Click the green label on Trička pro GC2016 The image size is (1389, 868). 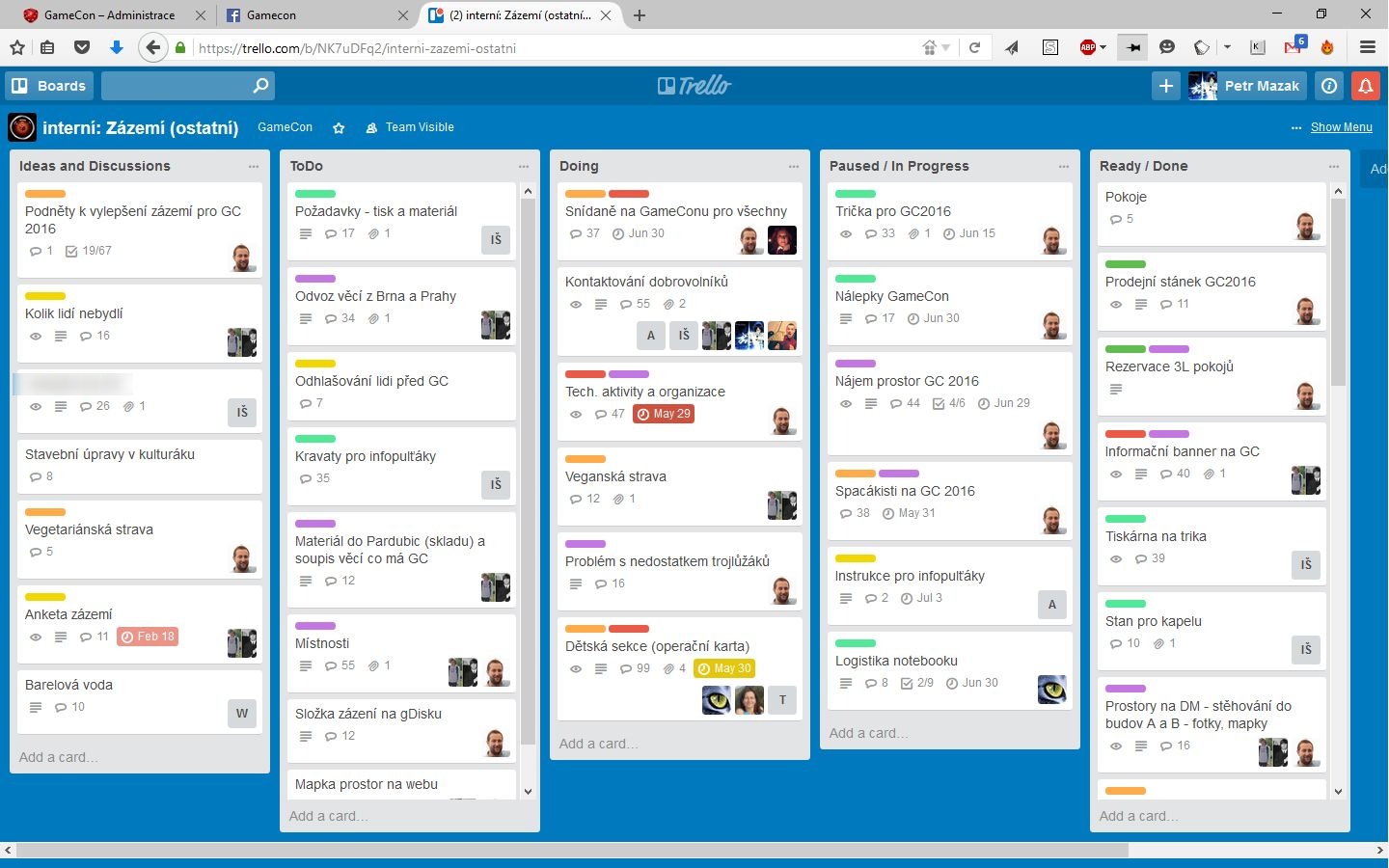click(855, 194)
